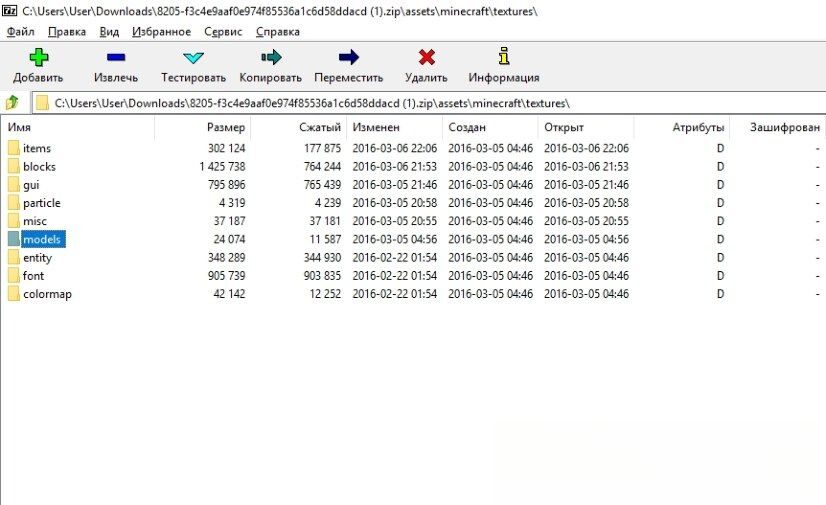Click the yellow Info (Информация) icon
This screenshot has height=505, width=826.
(504, 57)
